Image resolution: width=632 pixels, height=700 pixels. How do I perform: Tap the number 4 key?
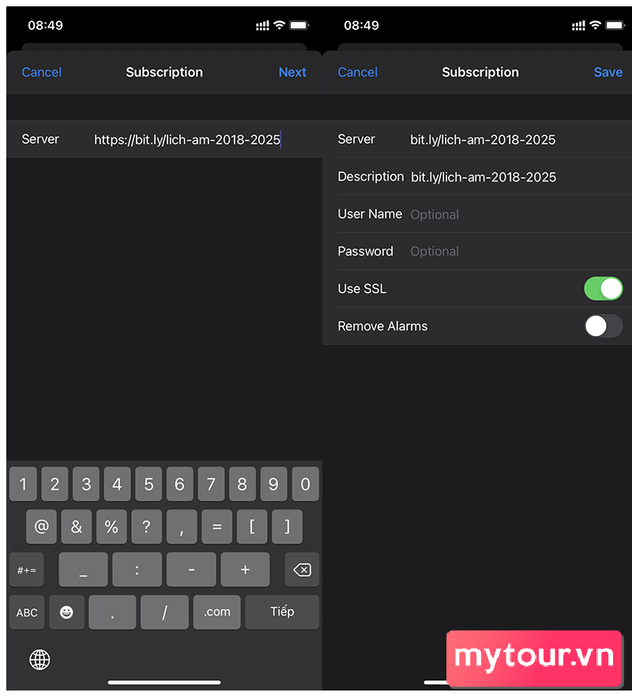click(x=117, y=484)
